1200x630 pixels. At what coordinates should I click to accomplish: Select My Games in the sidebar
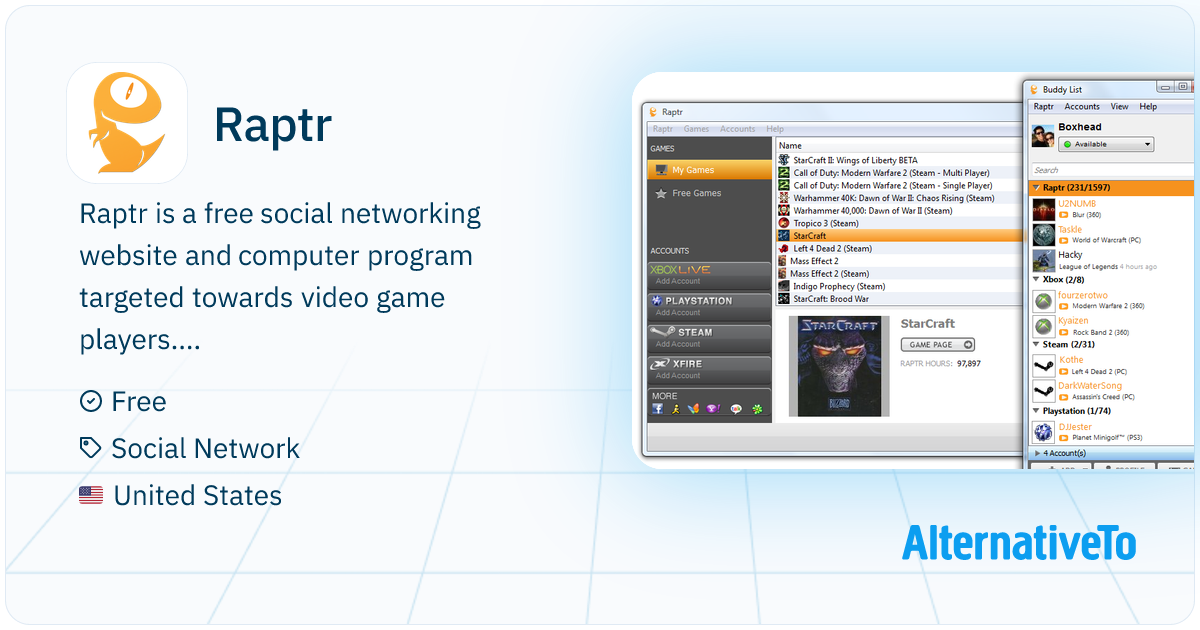tap(709, 170)
